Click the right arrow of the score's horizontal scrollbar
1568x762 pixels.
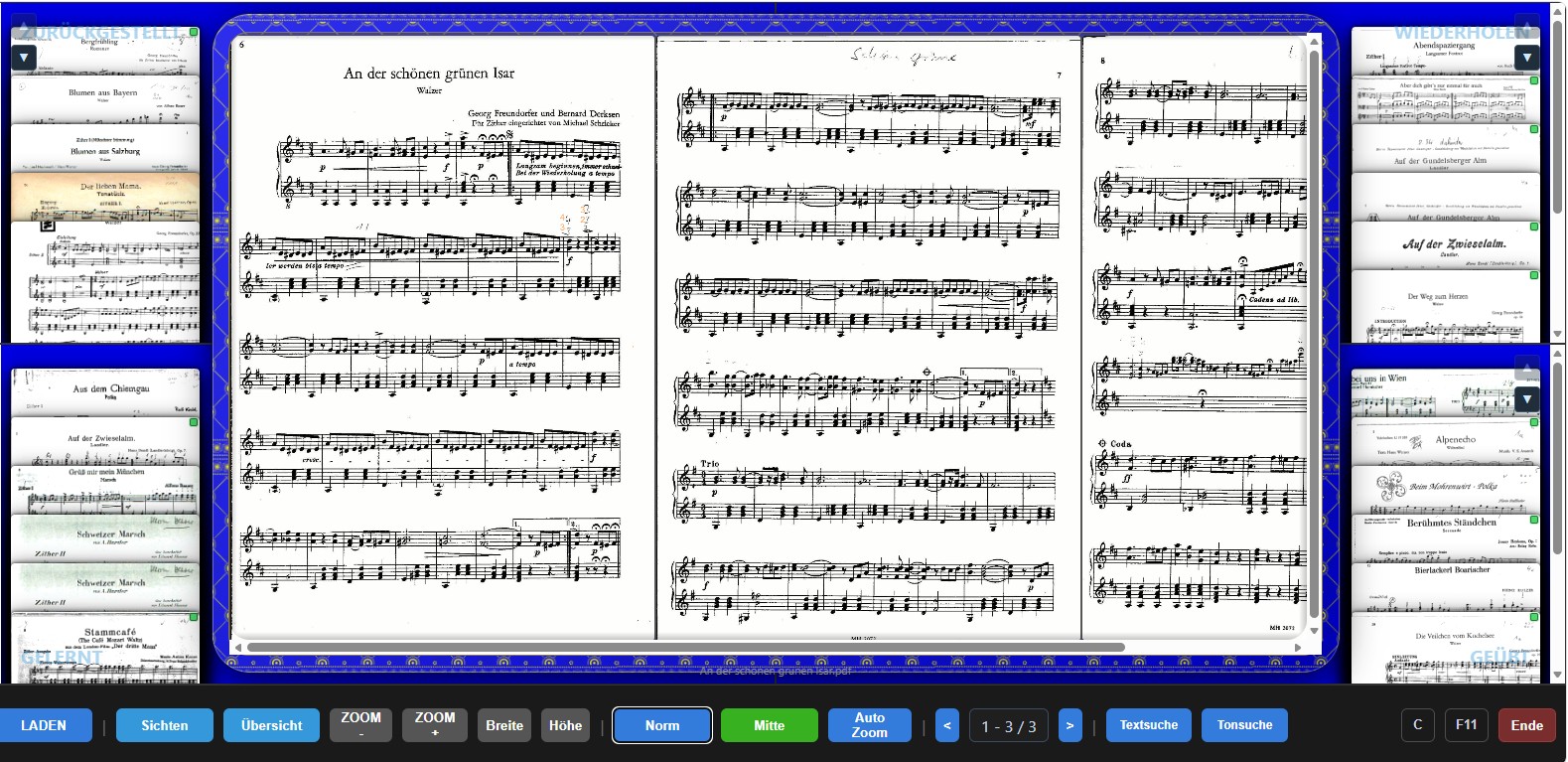tap(1297, 648)
